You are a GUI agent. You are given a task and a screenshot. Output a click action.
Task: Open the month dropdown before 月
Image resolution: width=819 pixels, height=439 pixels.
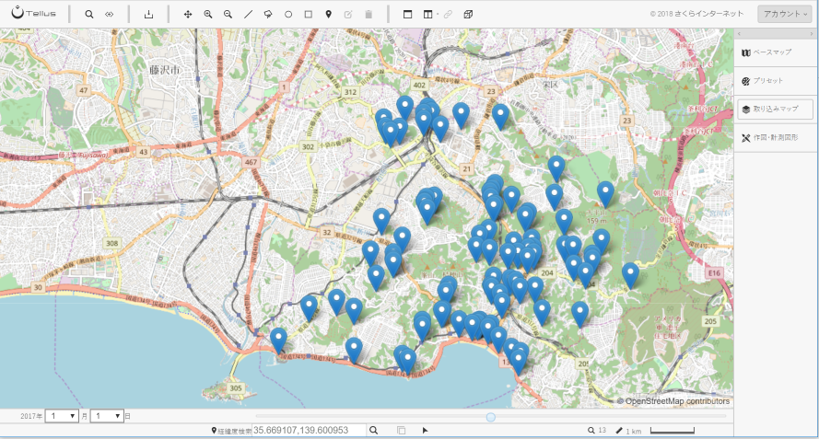click(x=61, y=416)
